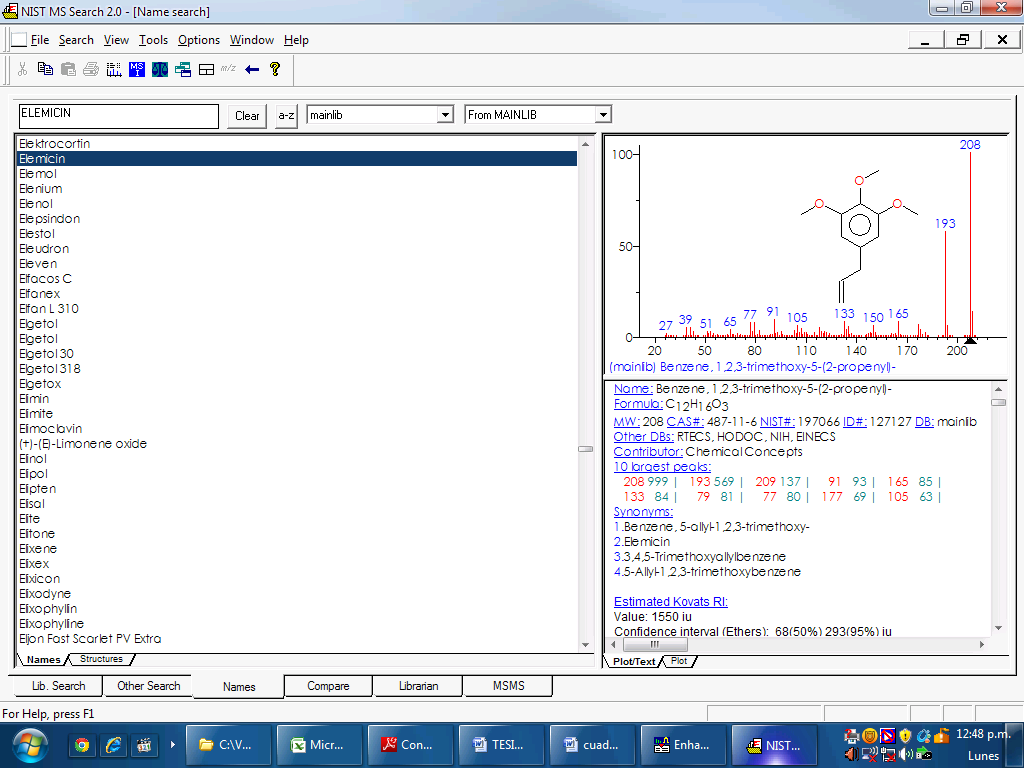The image size is (1024, 768).
Task: Click the blue back arrow toolbar icon
Action: [x=252, y=69]
